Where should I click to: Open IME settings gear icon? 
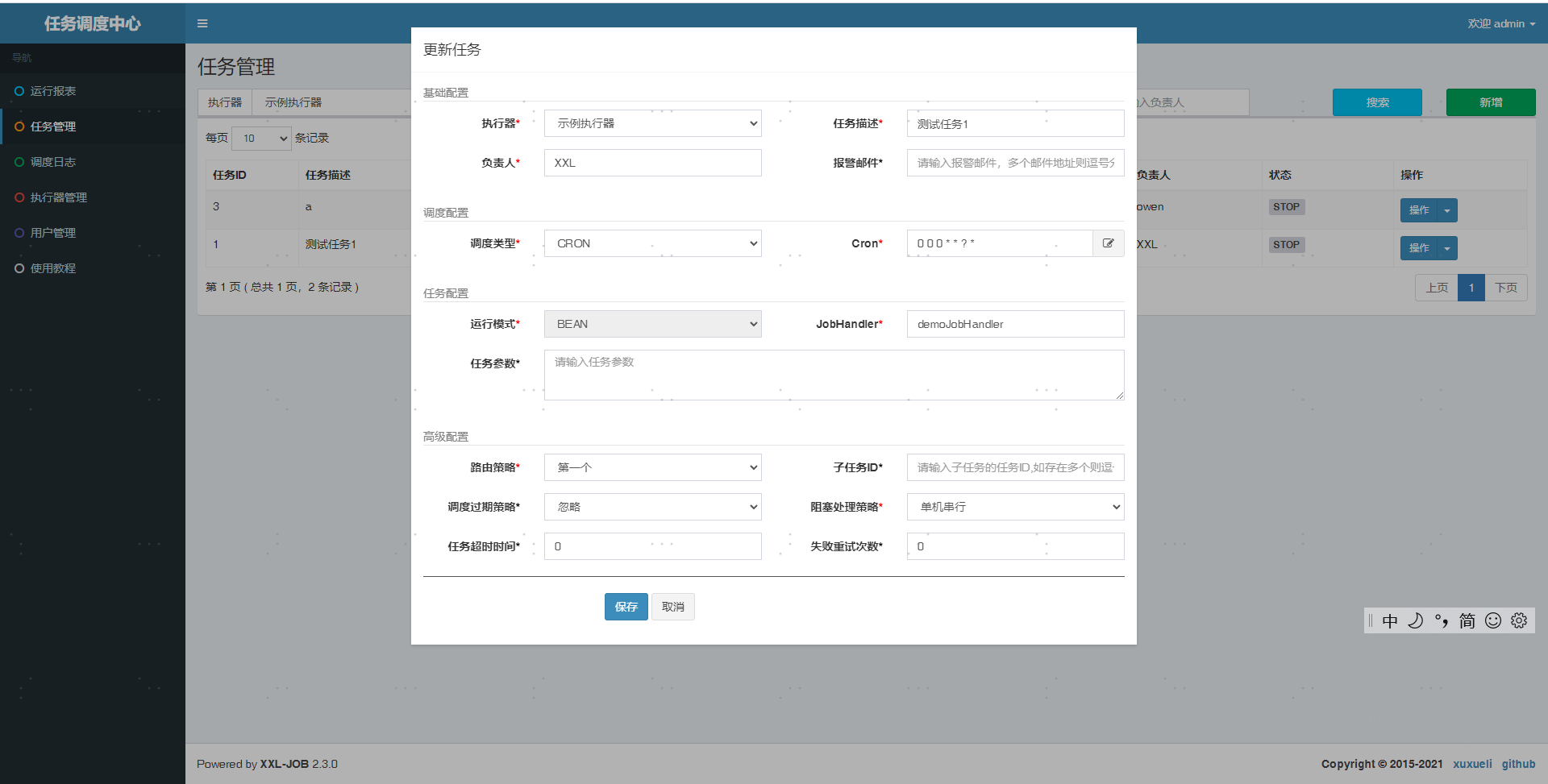(x=1519, y=620)
